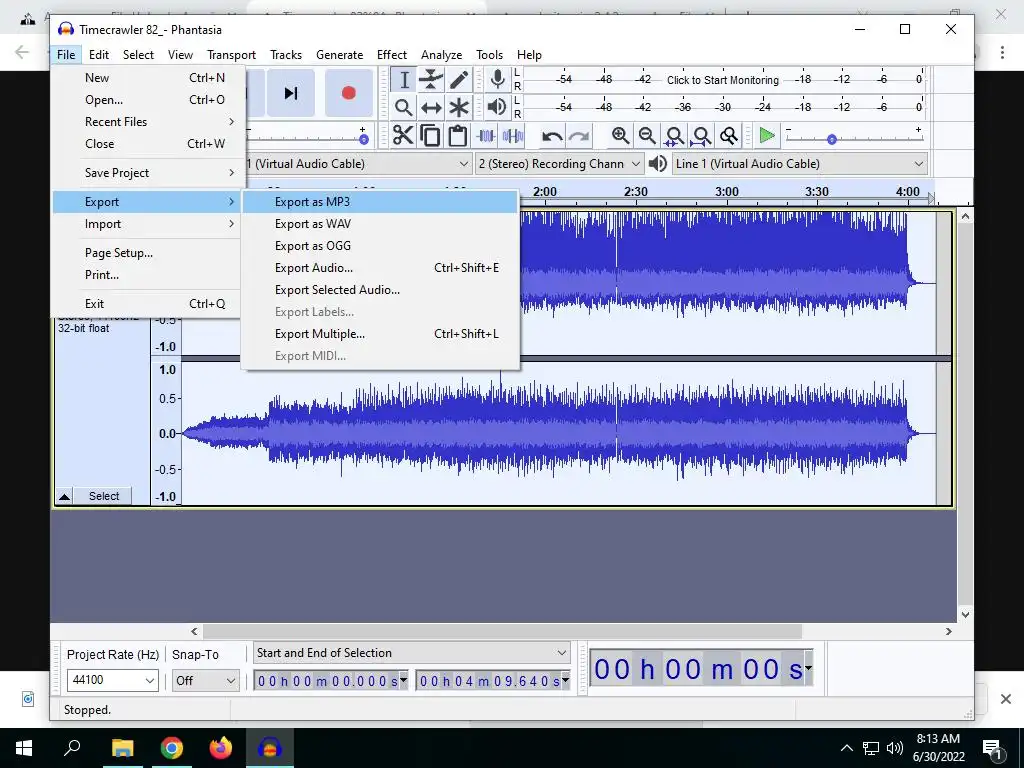This screenshot has height=768, width=1024.
Task: Select the Time Shift tool
Action: [431, 108]
